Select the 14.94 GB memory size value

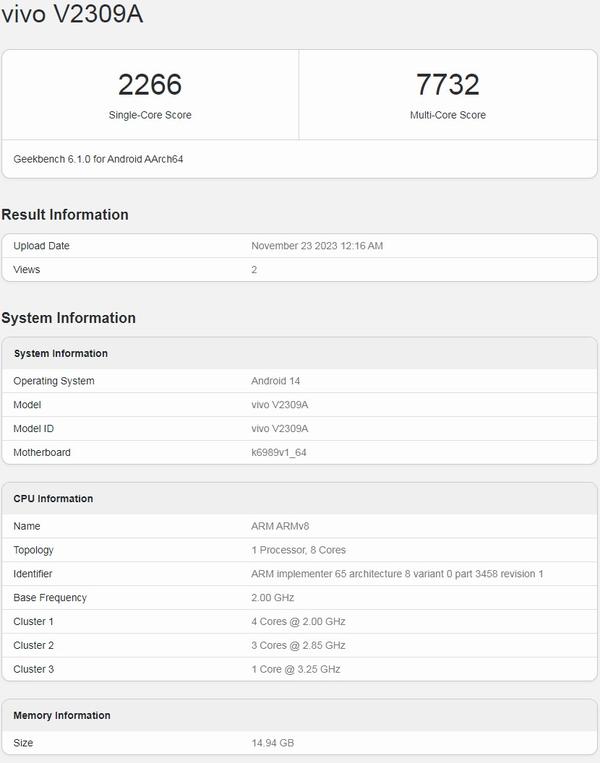tap(273, 743)
